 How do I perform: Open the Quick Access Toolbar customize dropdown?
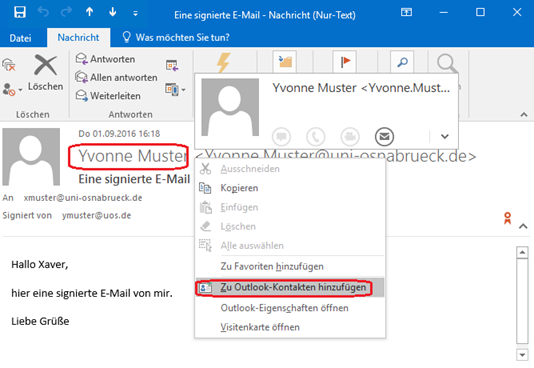(x=135, y=14)
